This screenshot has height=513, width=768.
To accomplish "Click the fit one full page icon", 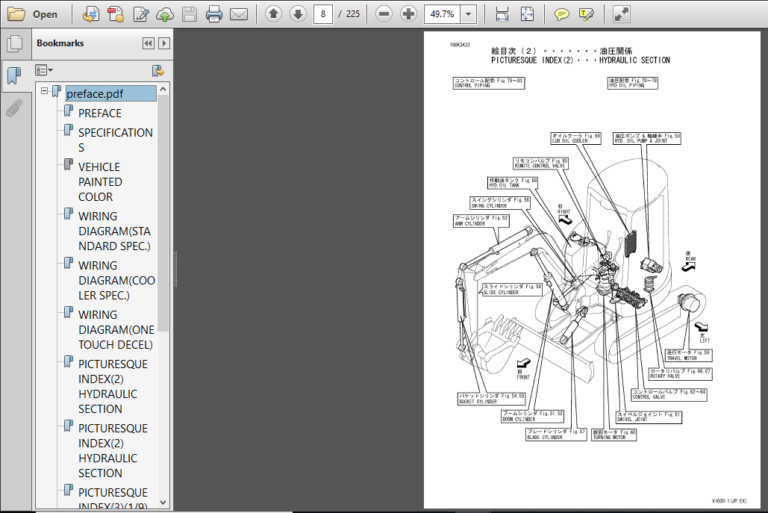I will click(527, 14).
